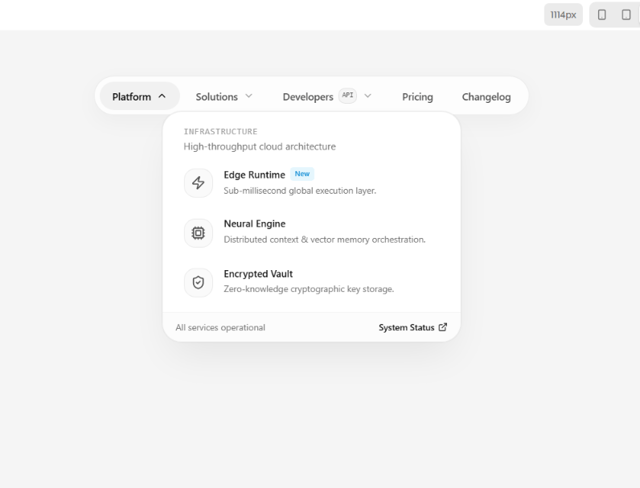Click the external link icon beside System Status
The height and width of the screenshot is (488, 640).
tap(443, 327)
